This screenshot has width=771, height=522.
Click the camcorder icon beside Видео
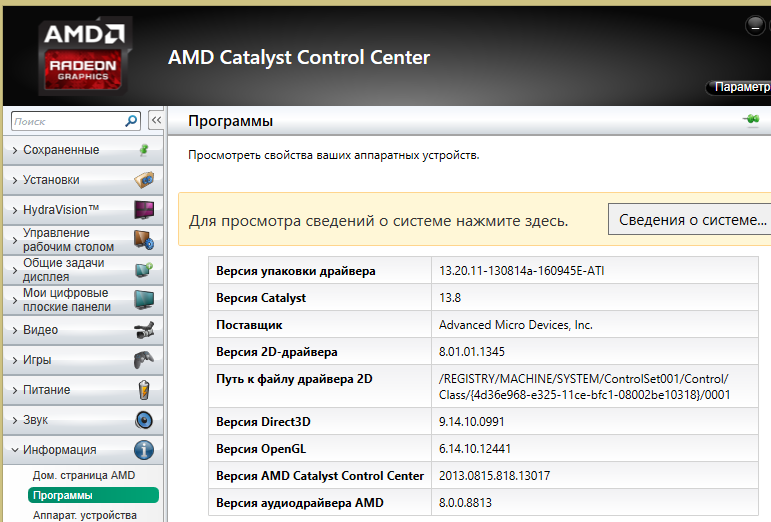click(x=144, y=330)
